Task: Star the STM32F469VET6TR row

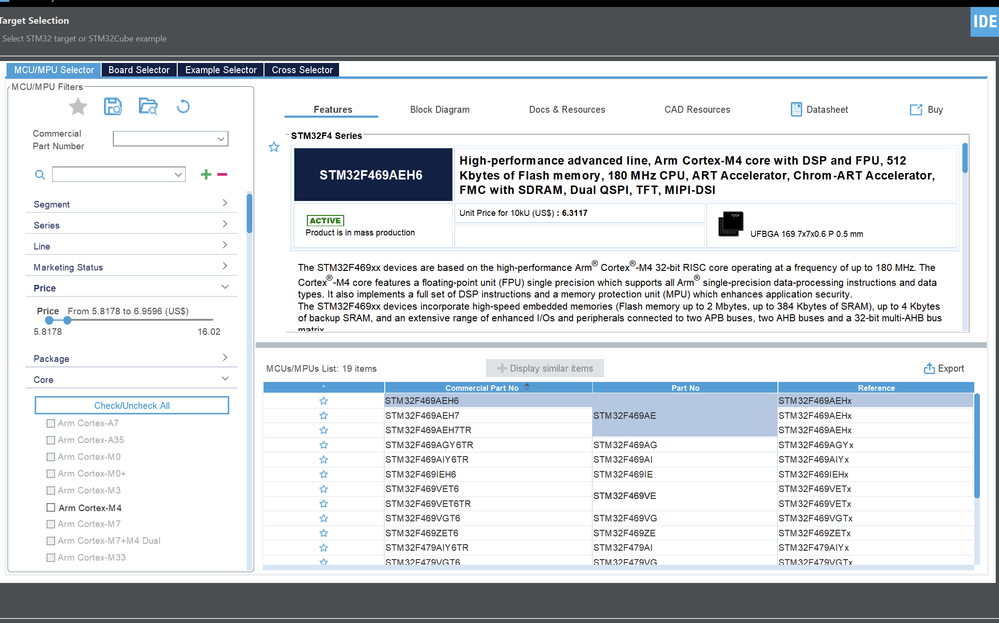Action: point(324,503)
